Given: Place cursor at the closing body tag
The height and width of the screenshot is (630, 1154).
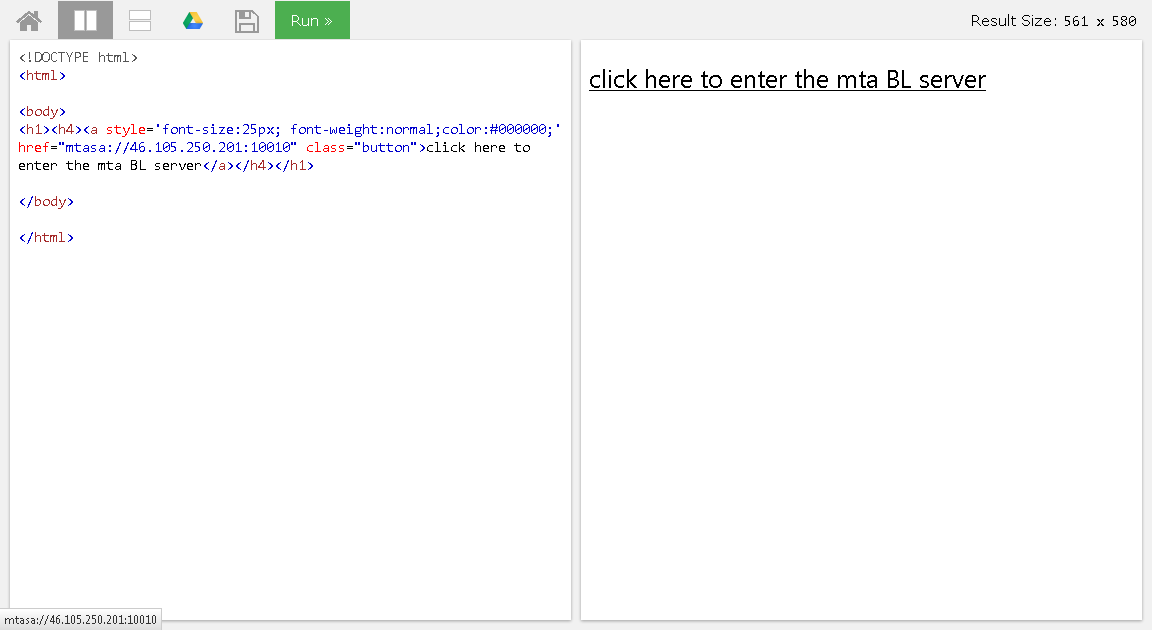Looking at the screenshot, I should [46, 201].
